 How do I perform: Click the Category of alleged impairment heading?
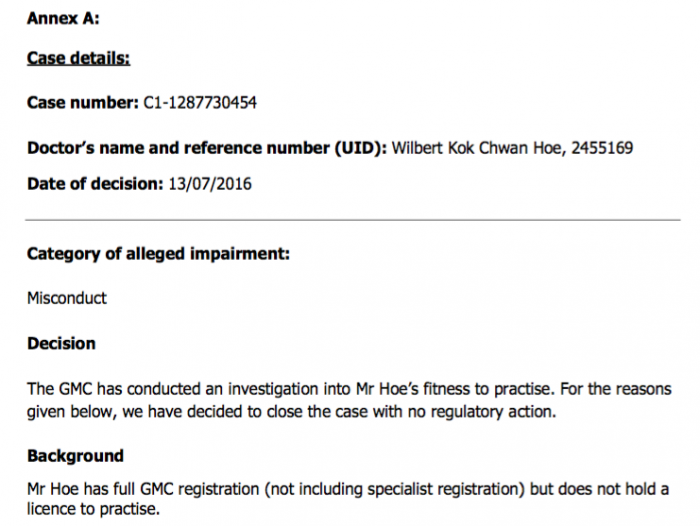pos(158,254)
